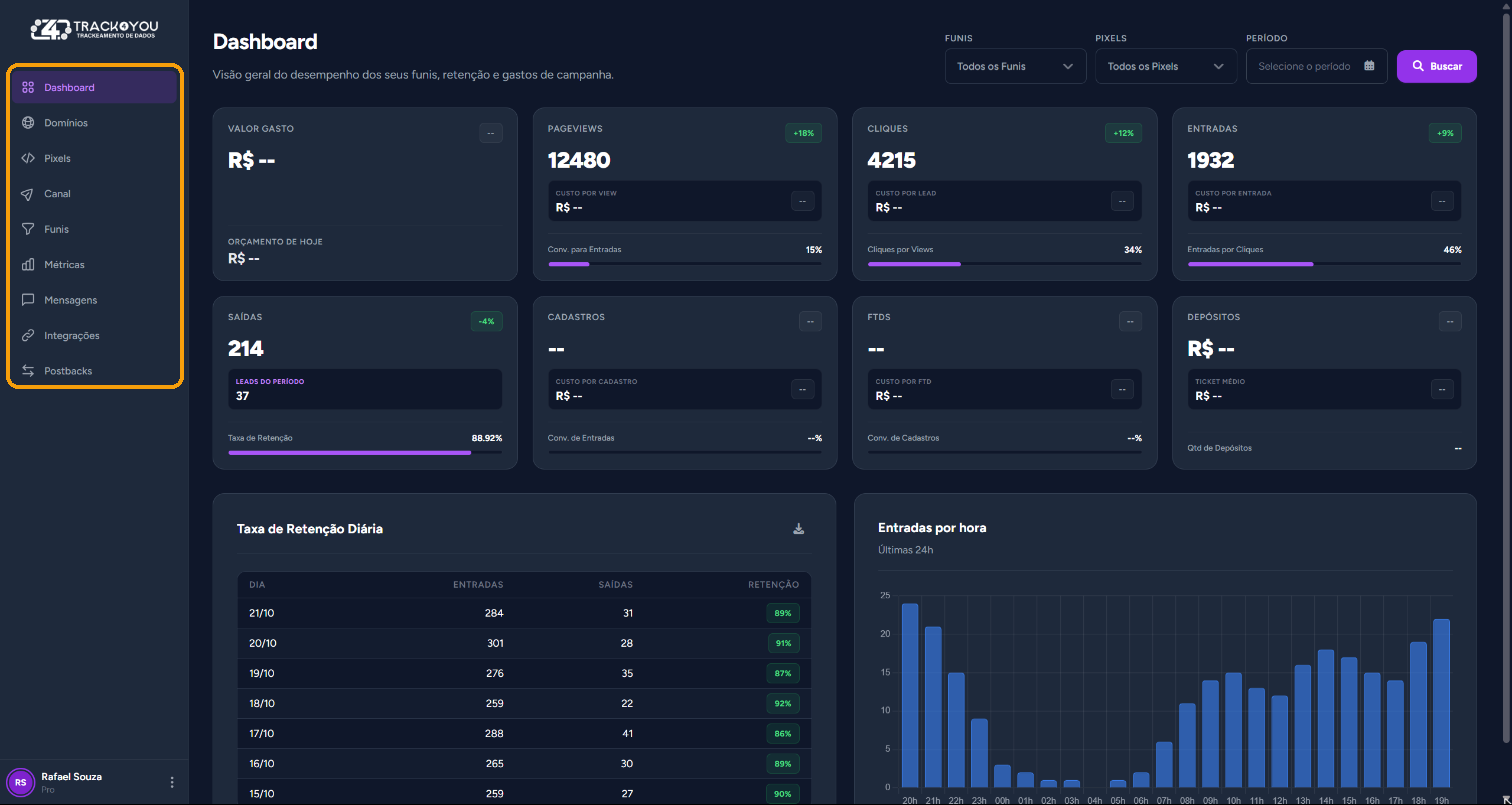This screenshot has height=805, width=1512.
Task: Navigate to the Postbacks menu item
Action: coord(95,371)
